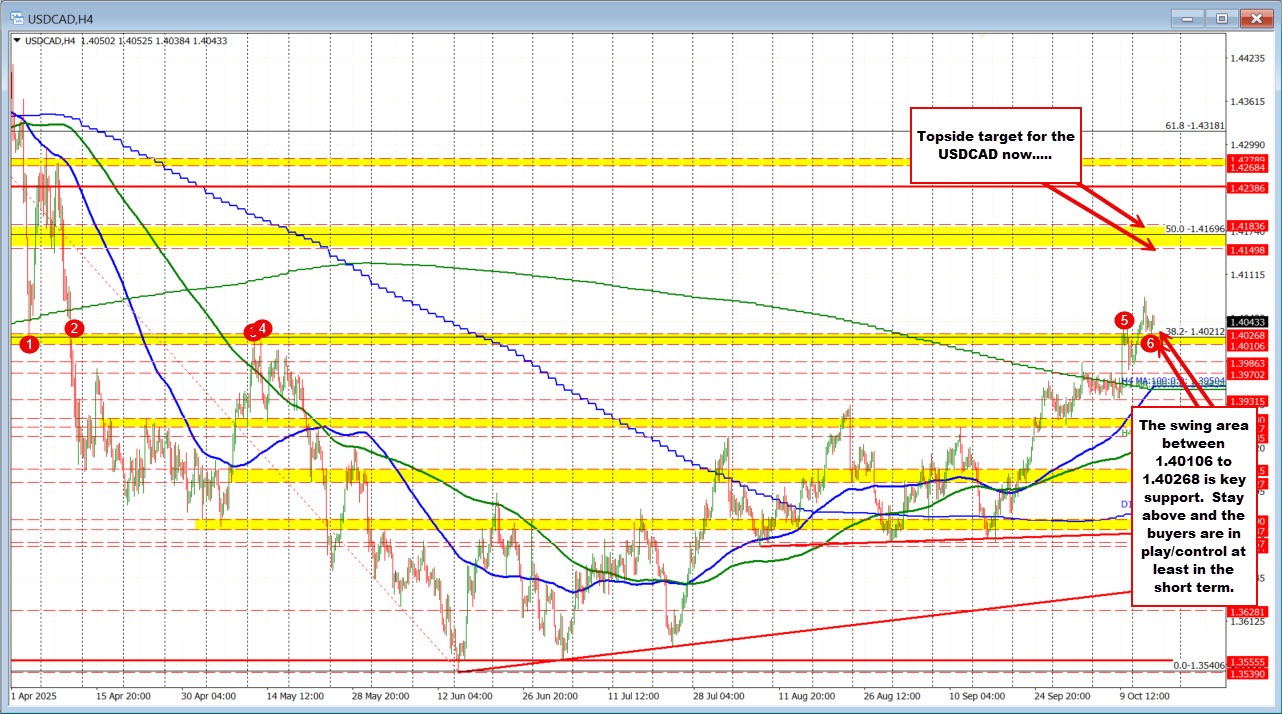This screenshot has width=1282, height=714.
Task: Click the '9 Oct 12:00' date on time axis
Action: pos(1143,694)
